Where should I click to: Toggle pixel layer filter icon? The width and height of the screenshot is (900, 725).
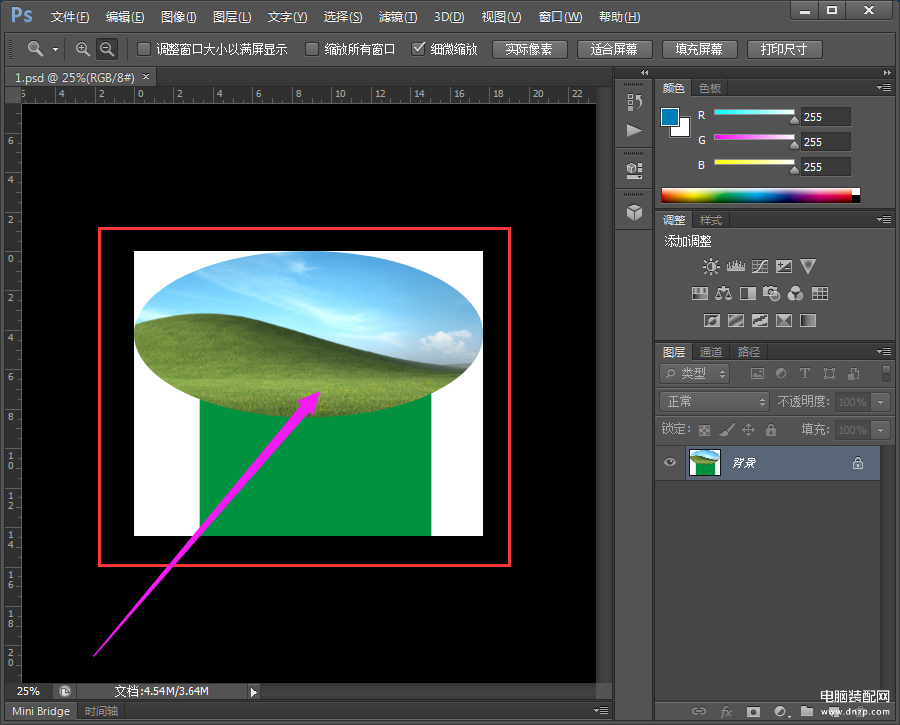[758, 374]
